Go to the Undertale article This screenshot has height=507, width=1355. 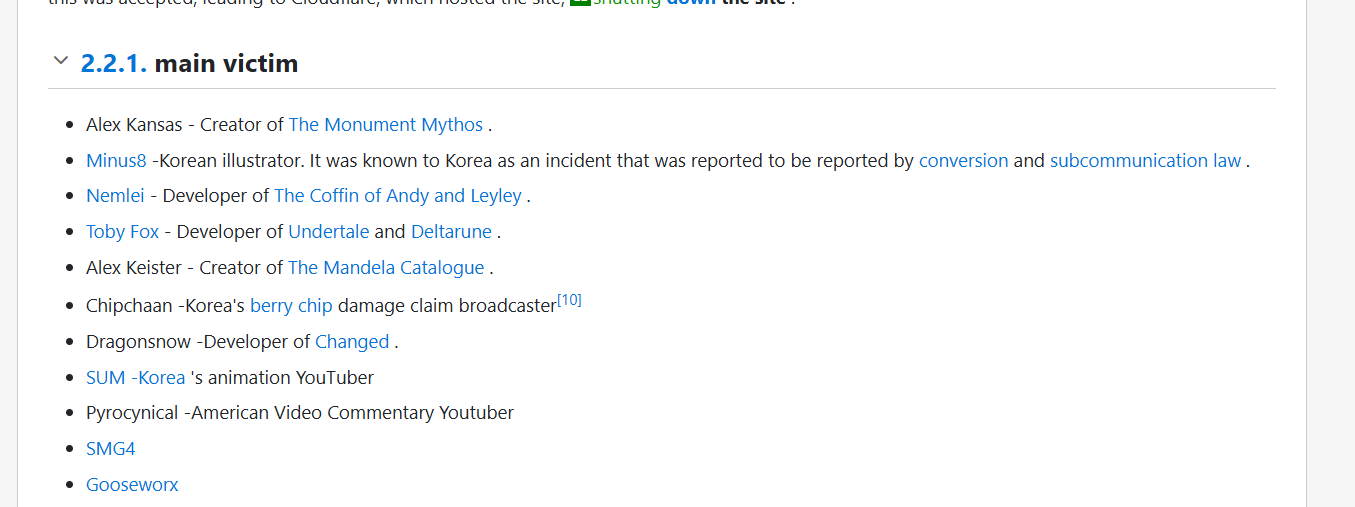pos(328,232)
